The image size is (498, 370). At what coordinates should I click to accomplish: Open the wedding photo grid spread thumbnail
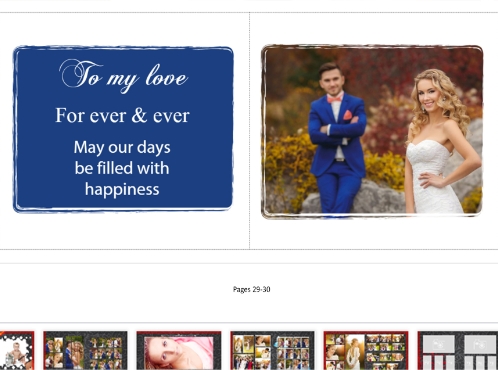[x=272, y=350]
